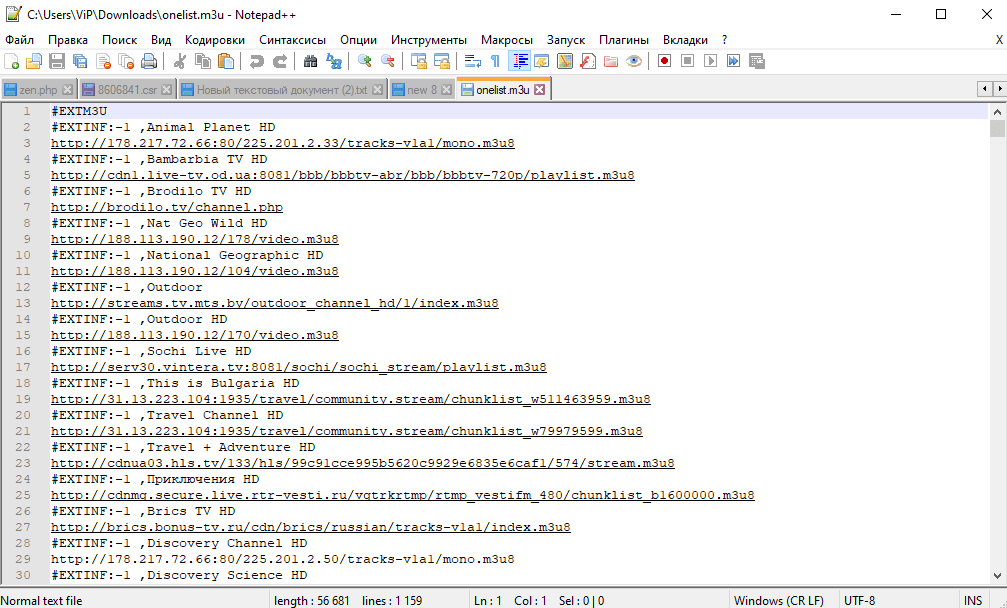
Task: Close the onelist.m3u tab
Action: (540, 90)
